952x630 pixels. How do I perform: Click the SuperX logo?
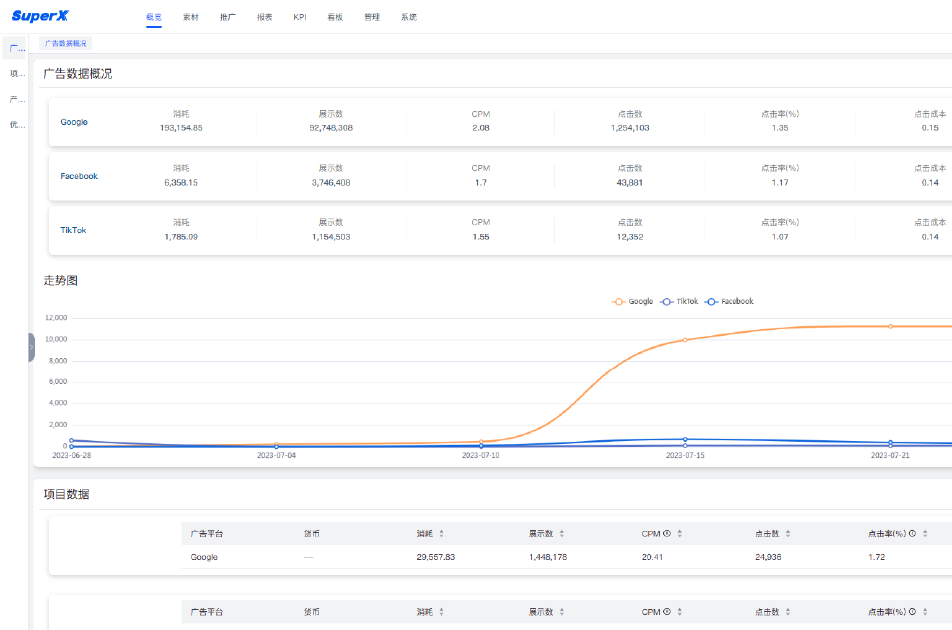pyautogui.click(x=41, y=17)
